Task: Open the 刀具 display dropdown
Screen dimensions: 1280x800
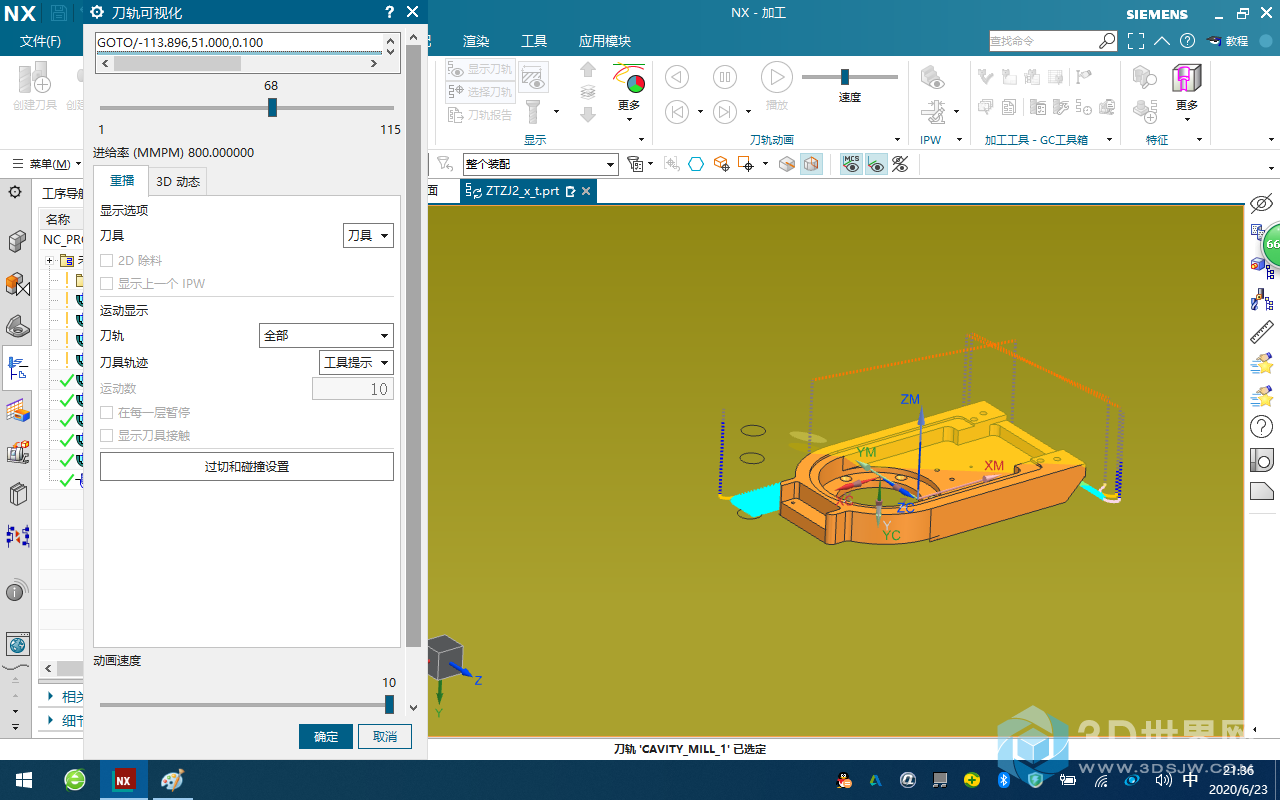Action: point(368,235)
